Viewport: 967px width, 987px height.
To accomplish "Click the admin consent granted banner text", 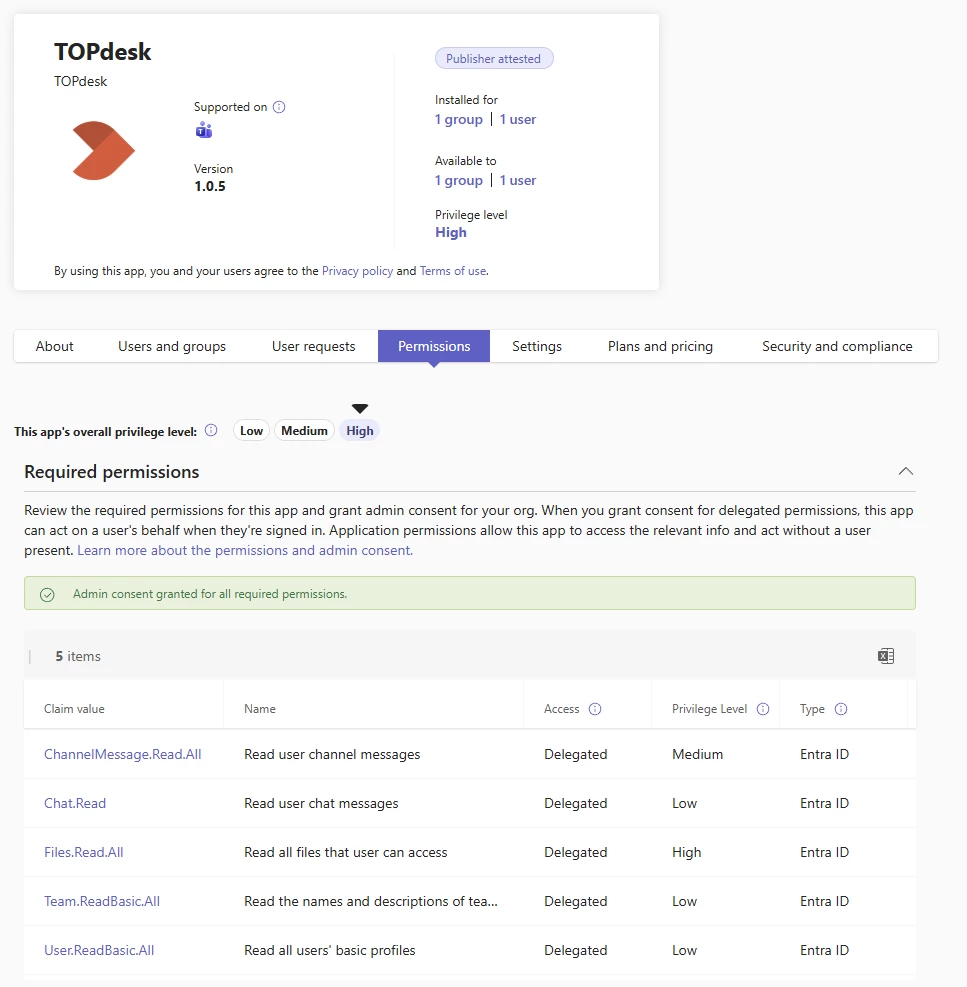I will point(210,594).
